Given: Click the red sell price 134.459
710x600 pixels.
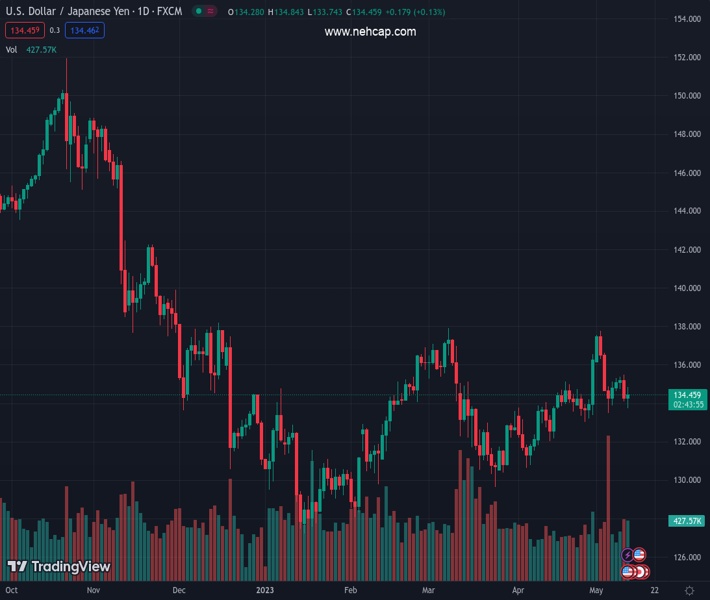Looking at the screenshot, I should (x=24, y=31).
